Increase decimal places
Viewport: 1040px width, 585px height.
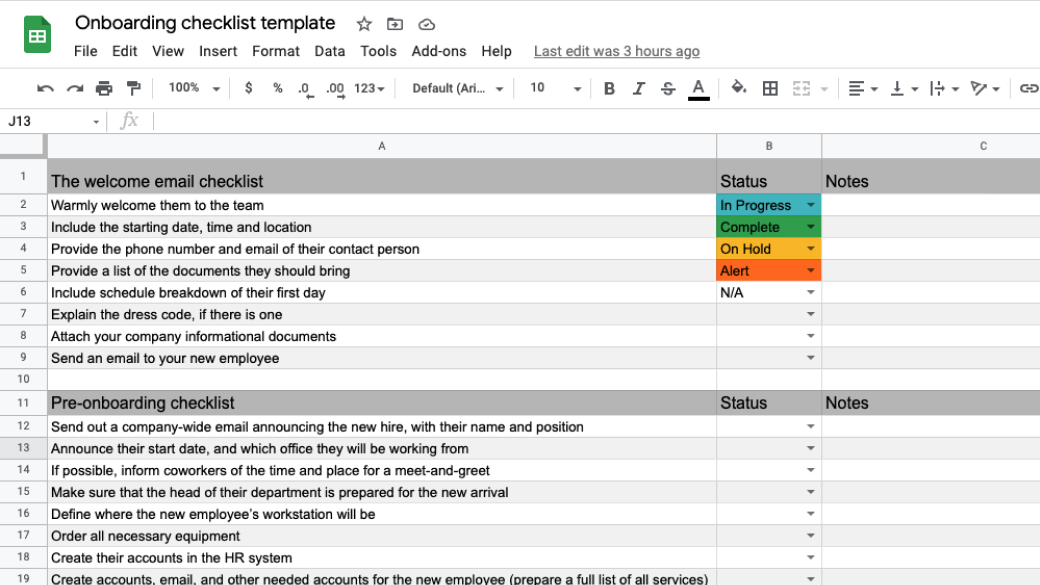pos(335,89)
